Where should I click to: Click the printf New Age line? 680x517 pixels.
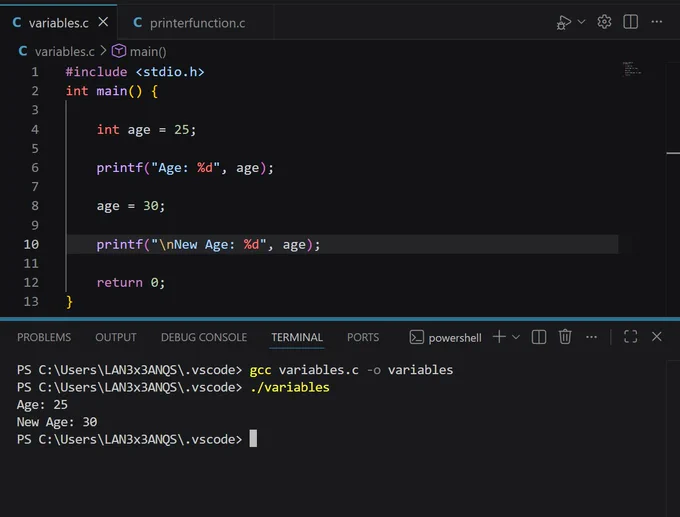pos(208,244)
